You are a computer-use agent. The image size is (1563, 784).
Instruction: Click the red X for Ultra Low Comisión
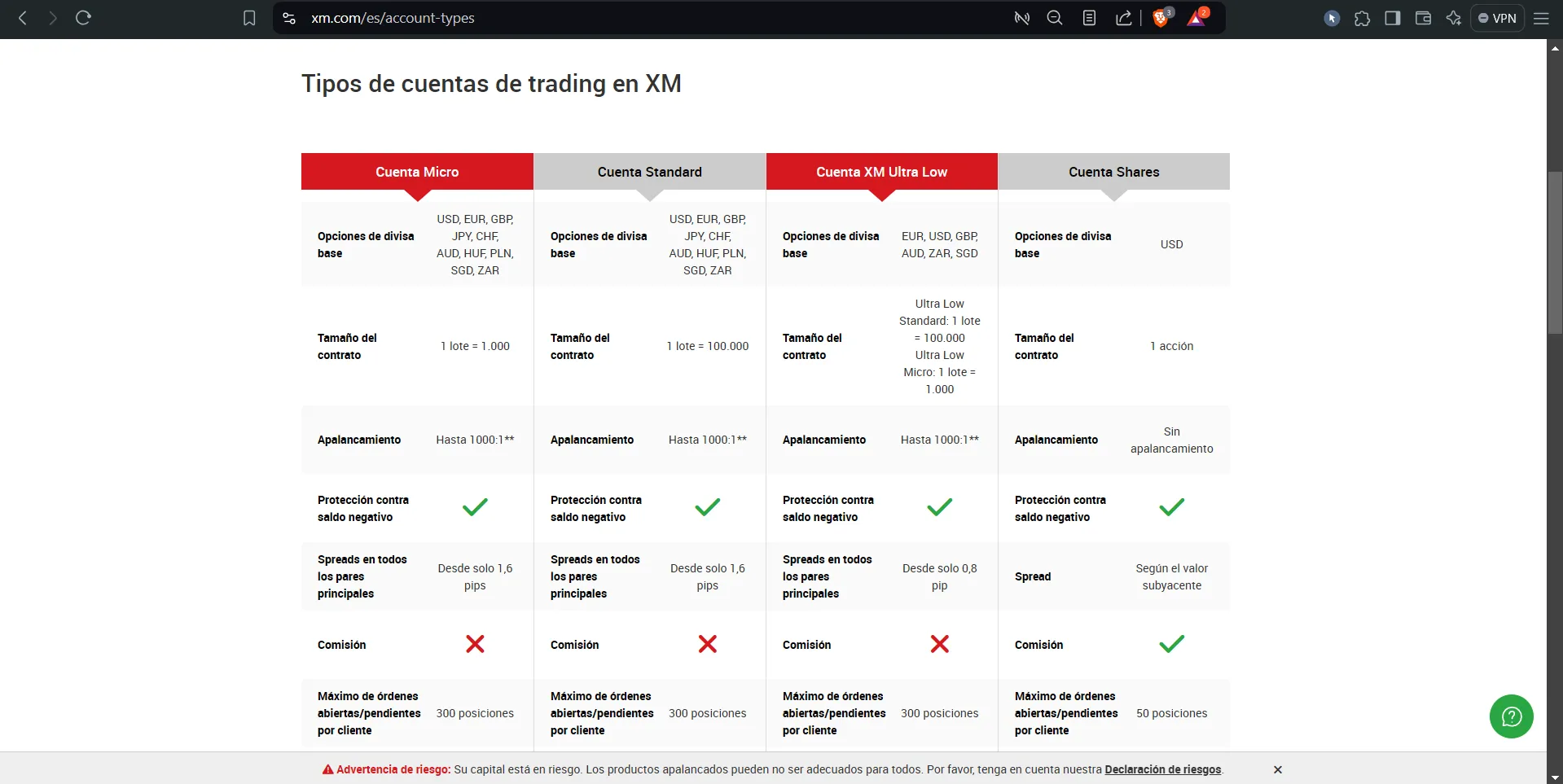pyautogui.click(x=940, y=644)
